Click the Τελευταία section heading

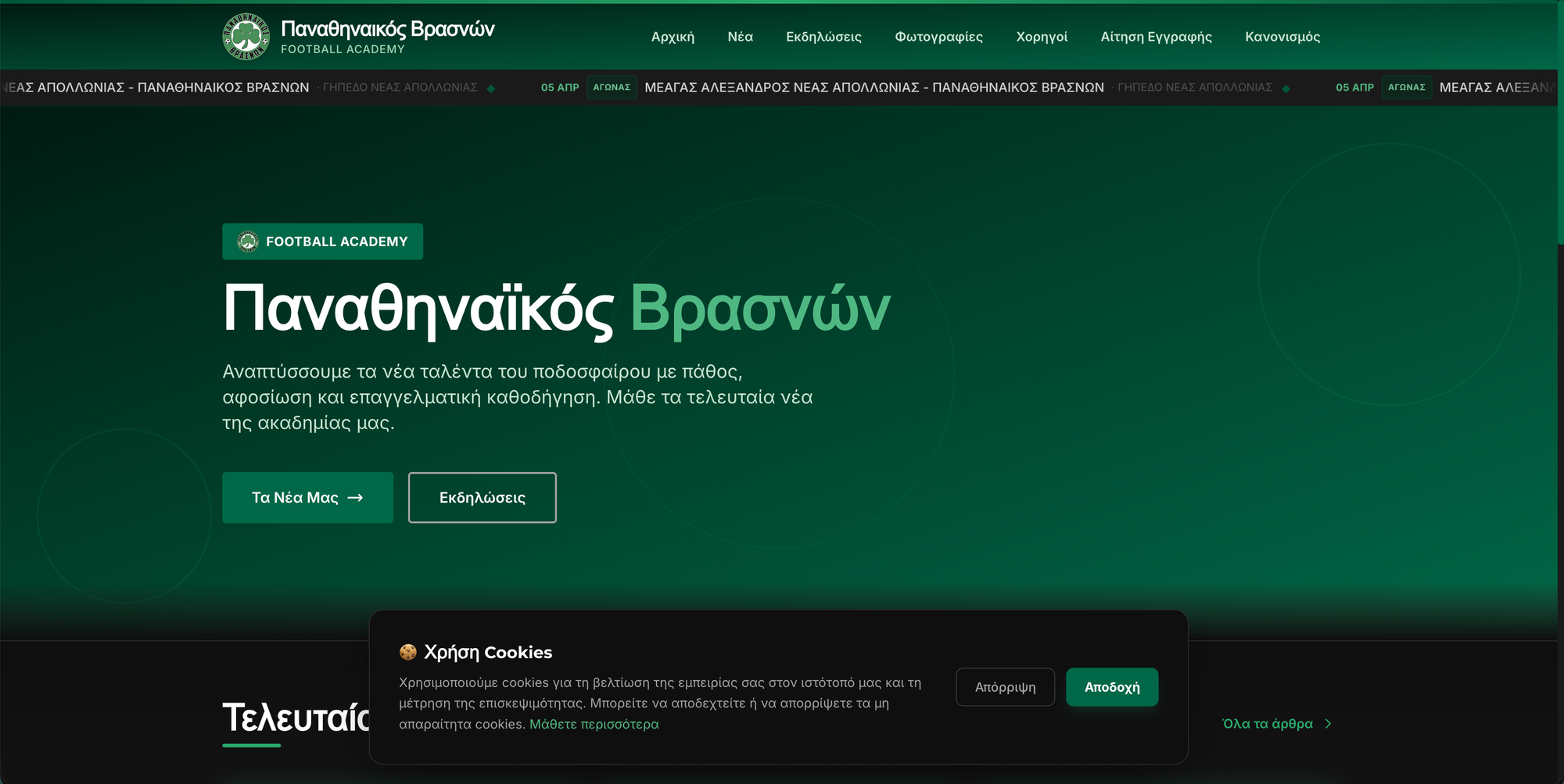pos(296,718)
